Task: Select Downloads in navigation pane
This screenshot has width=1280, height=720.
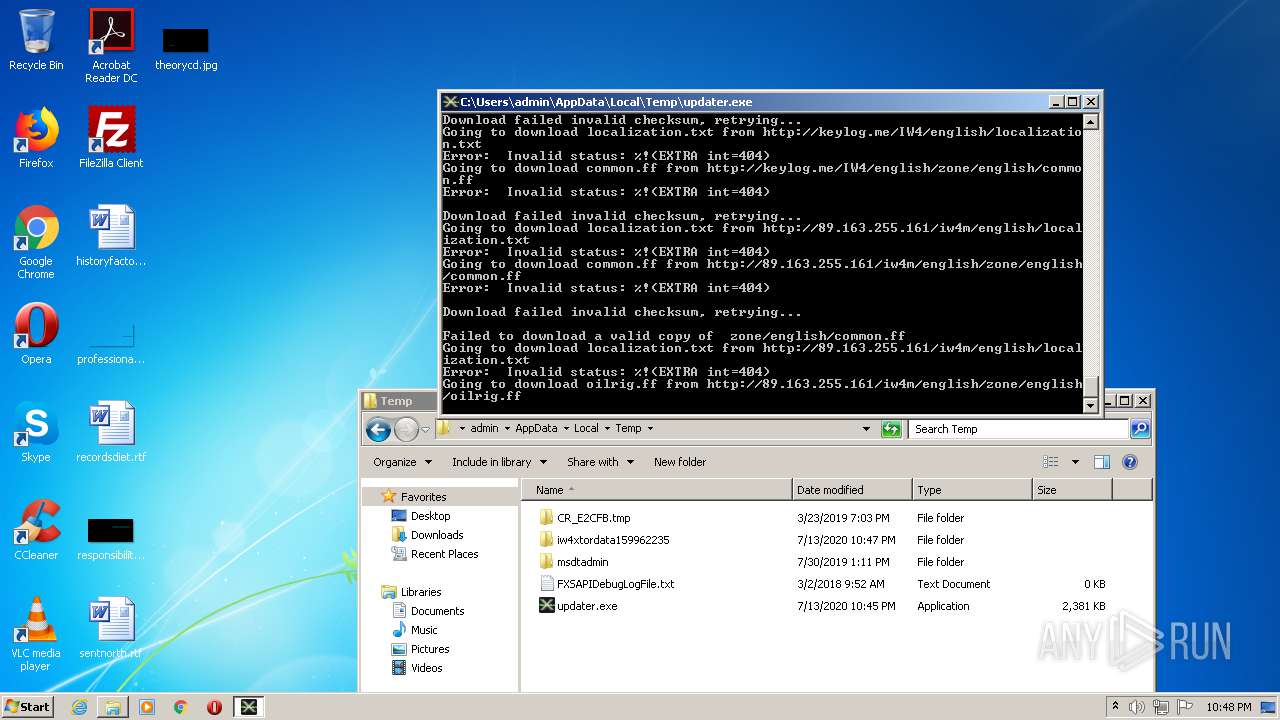Action: (x=437, y=535)
